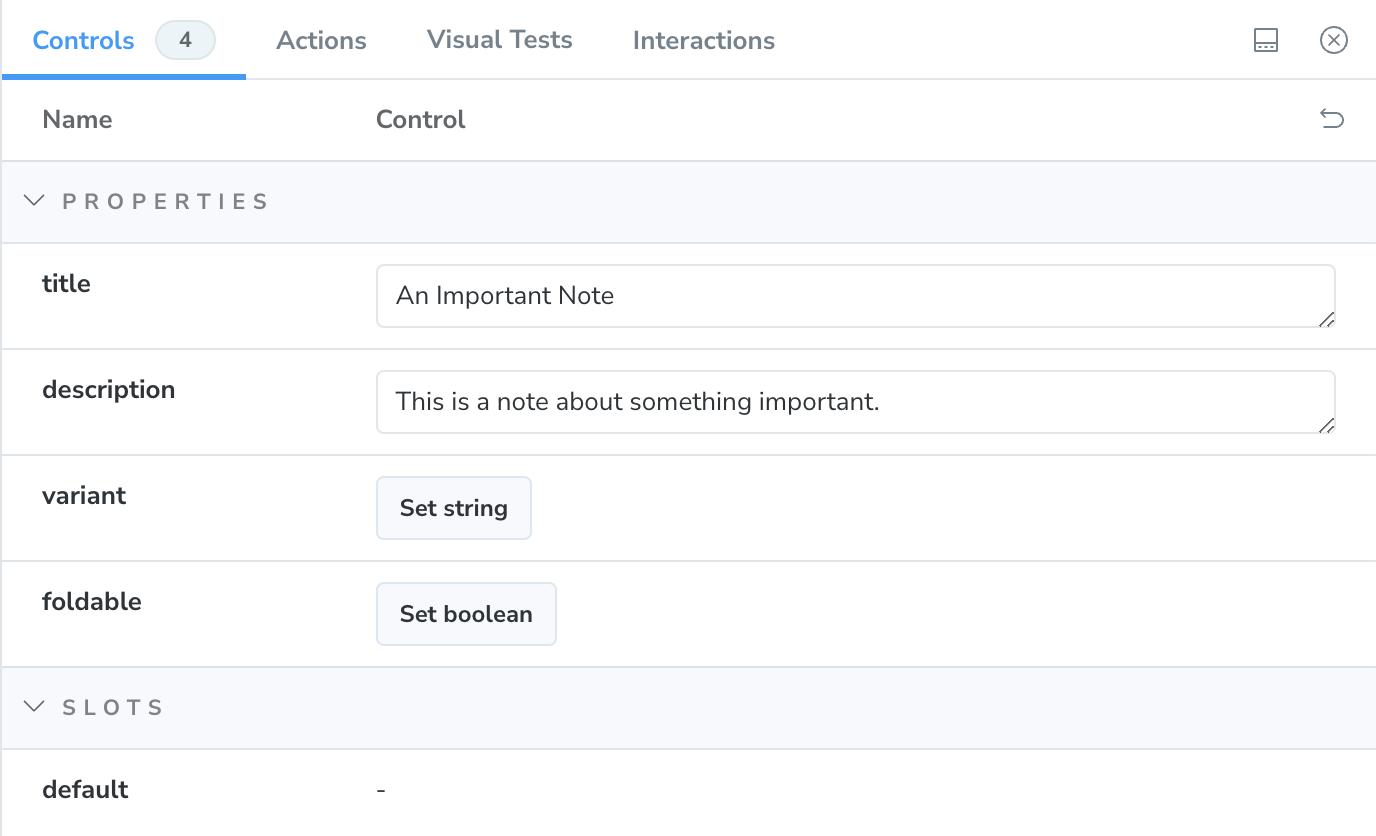The image size is (1376, 836).
Task: Reset controls with the undo arrow icon
Action: point(1331,120)
